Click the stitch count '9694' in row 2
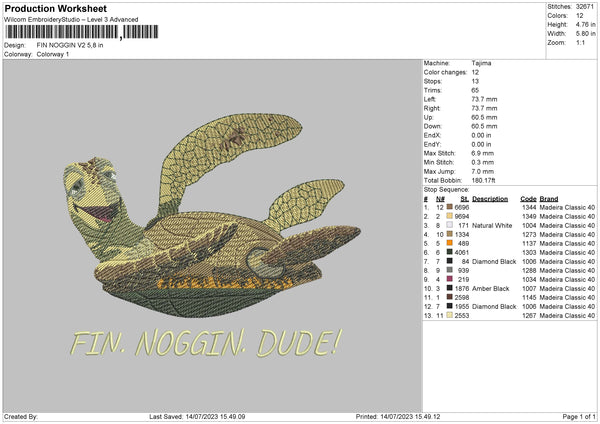The height and width of the screenshot is (424, 600). coord(461,217)
